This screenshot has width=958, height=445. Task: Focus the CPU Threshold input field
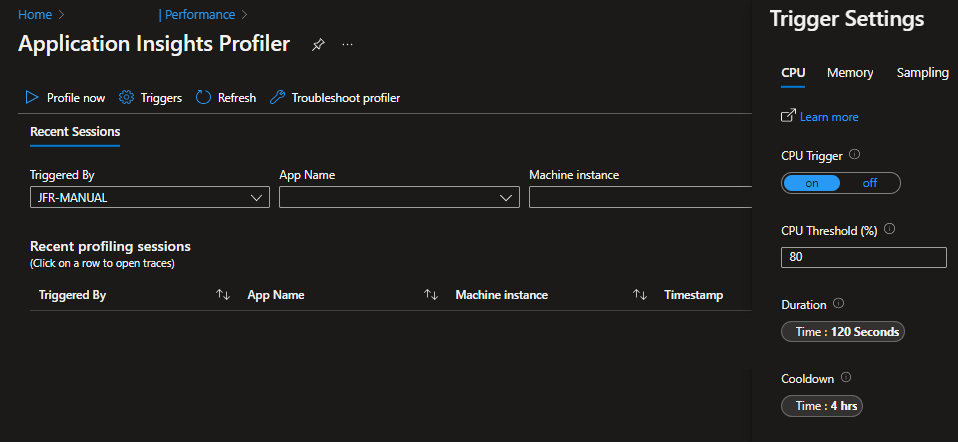[863, 257]
